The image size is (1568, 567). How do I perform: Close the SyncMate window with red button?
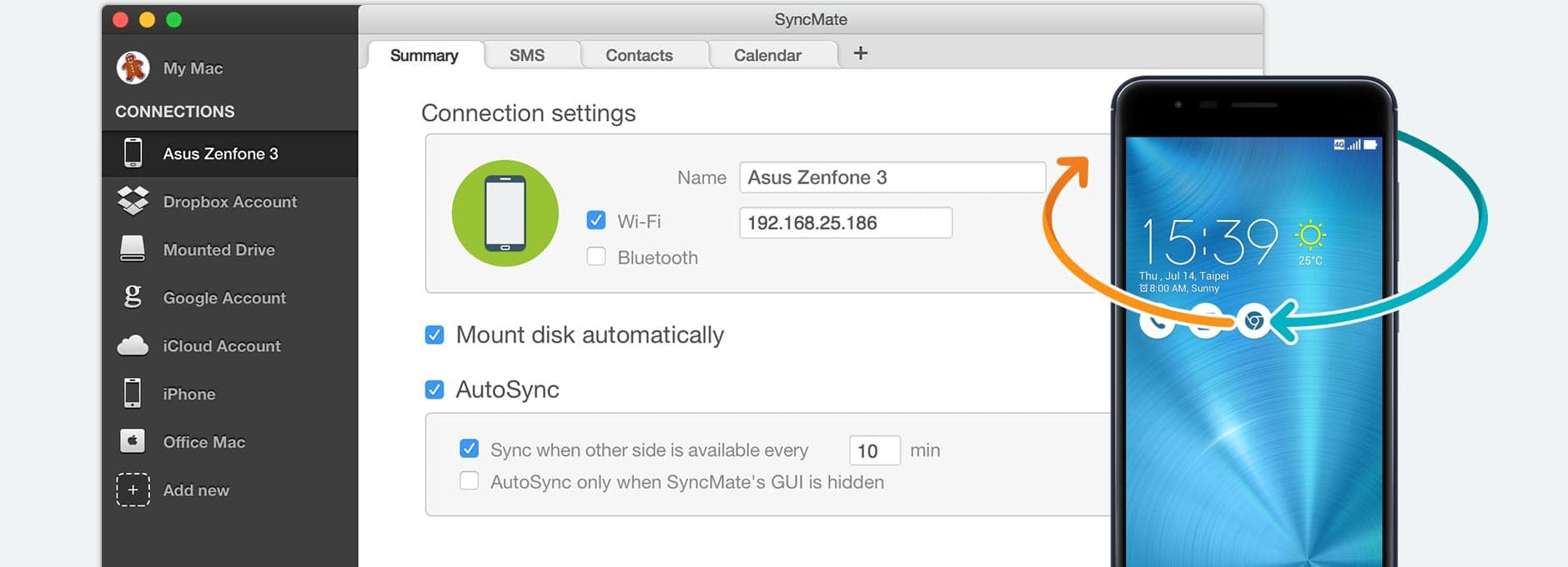121,19
